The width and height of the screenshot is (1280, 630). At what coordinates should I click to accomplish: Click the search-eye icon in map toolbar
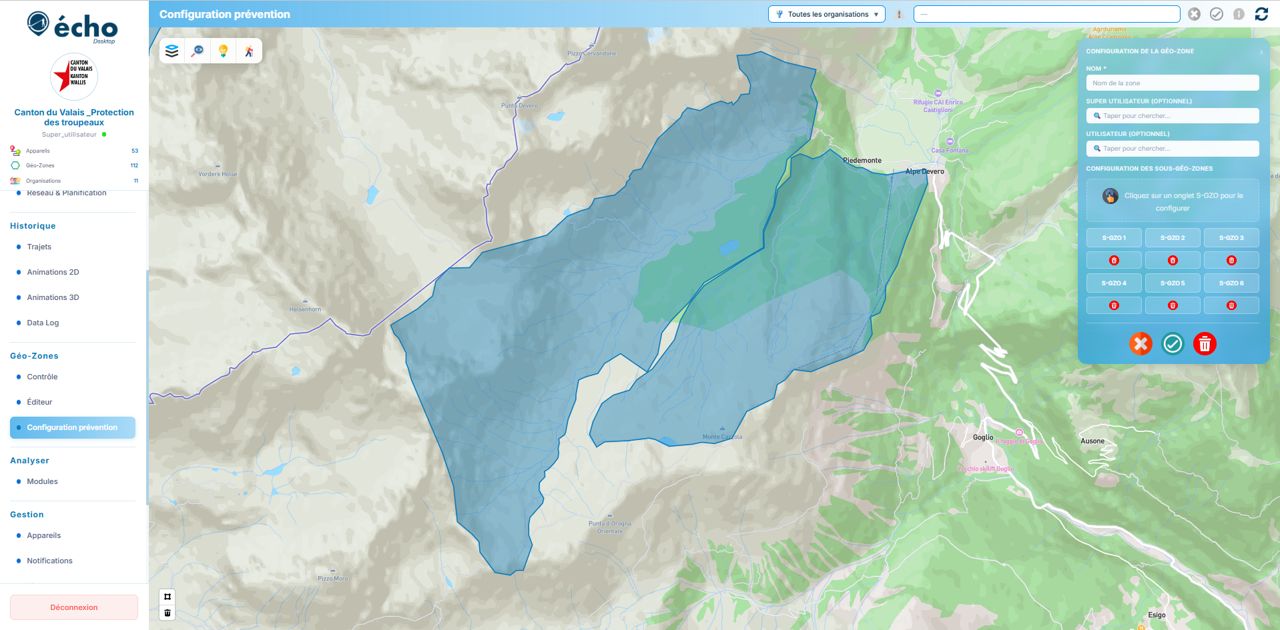pyautogui.click(x=198, y=51)
